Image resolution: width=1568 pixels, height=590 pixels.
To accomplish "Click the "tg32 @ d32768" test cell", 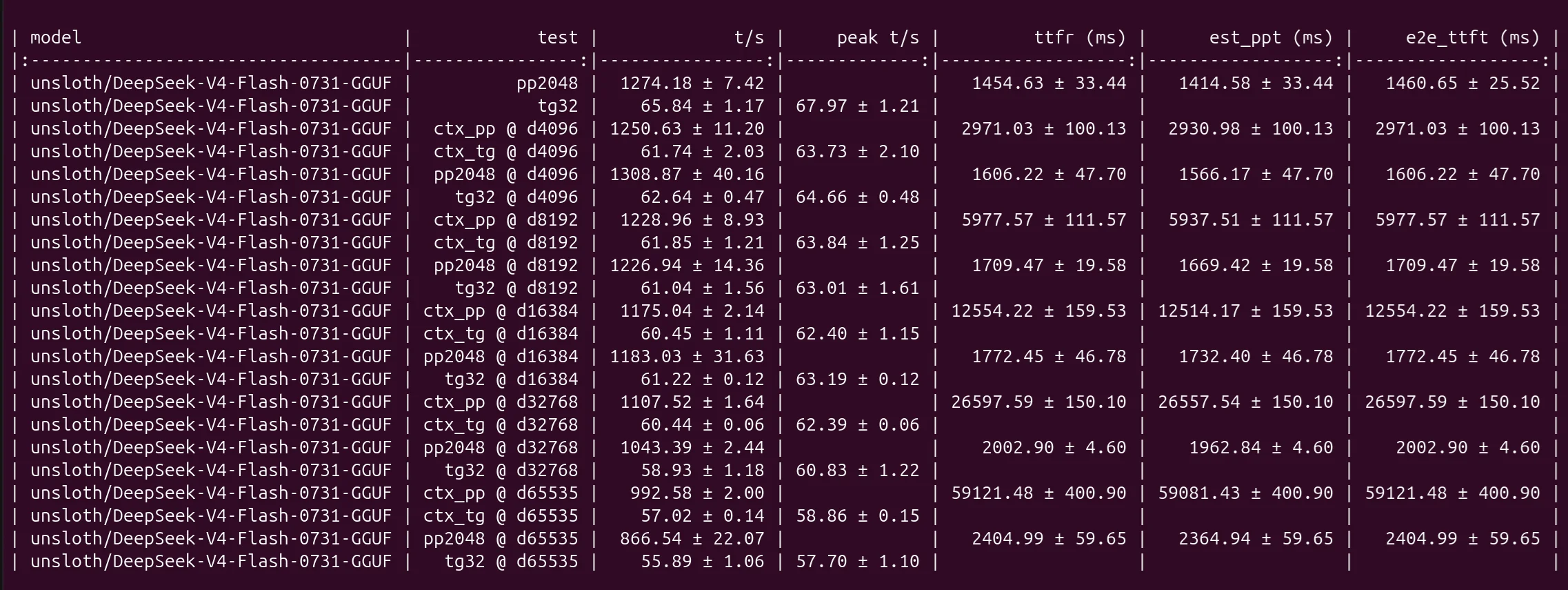I will click(511, 470).
